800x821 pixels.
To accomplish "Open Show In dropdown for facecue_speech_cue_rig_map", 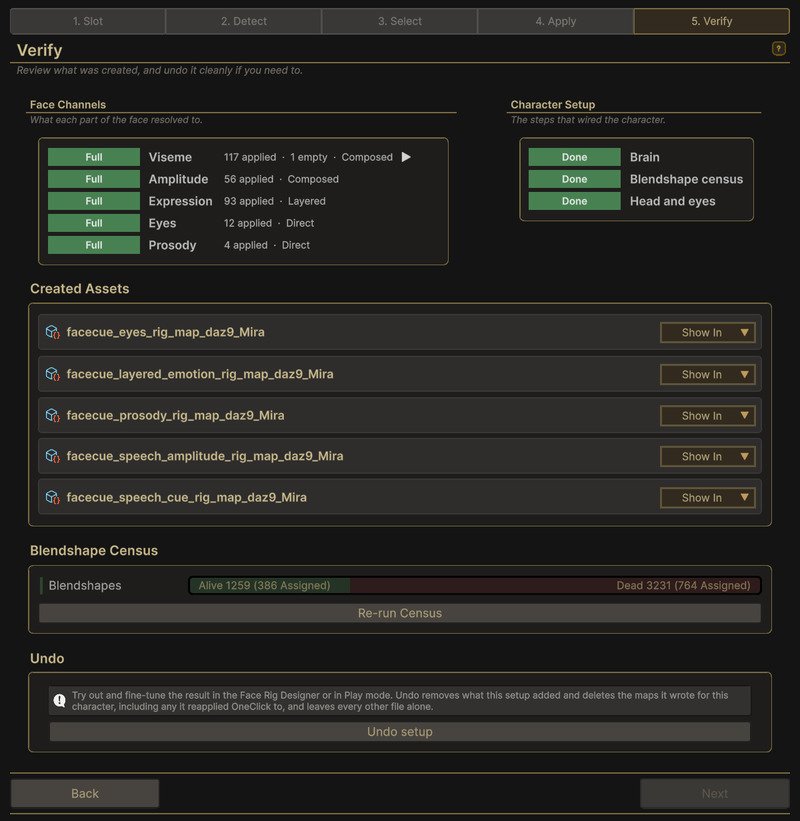I will 707,498.
